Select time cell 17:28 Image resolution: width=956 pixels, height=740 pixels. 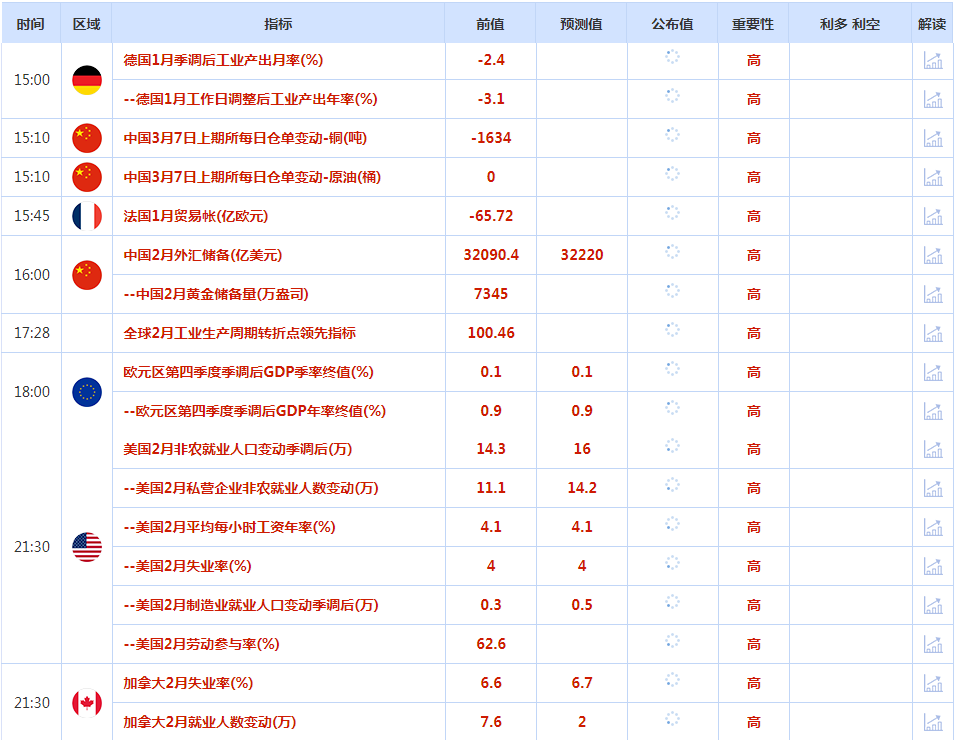click(32, 333)
